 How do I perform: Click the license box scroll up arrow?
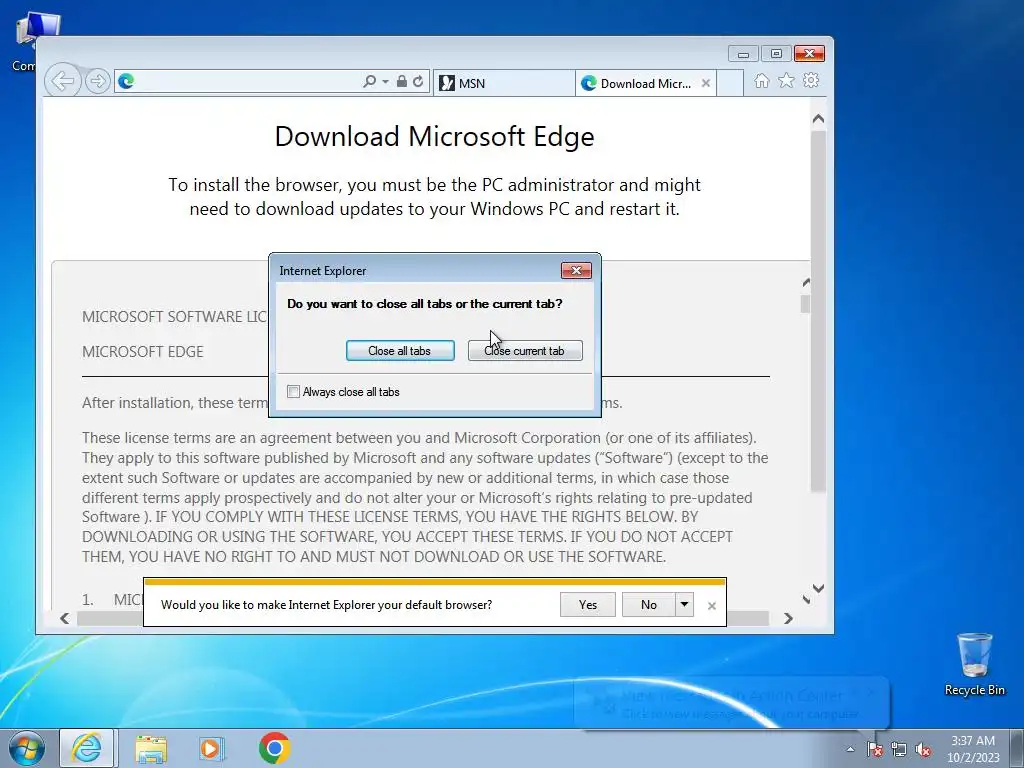(806, 283)
